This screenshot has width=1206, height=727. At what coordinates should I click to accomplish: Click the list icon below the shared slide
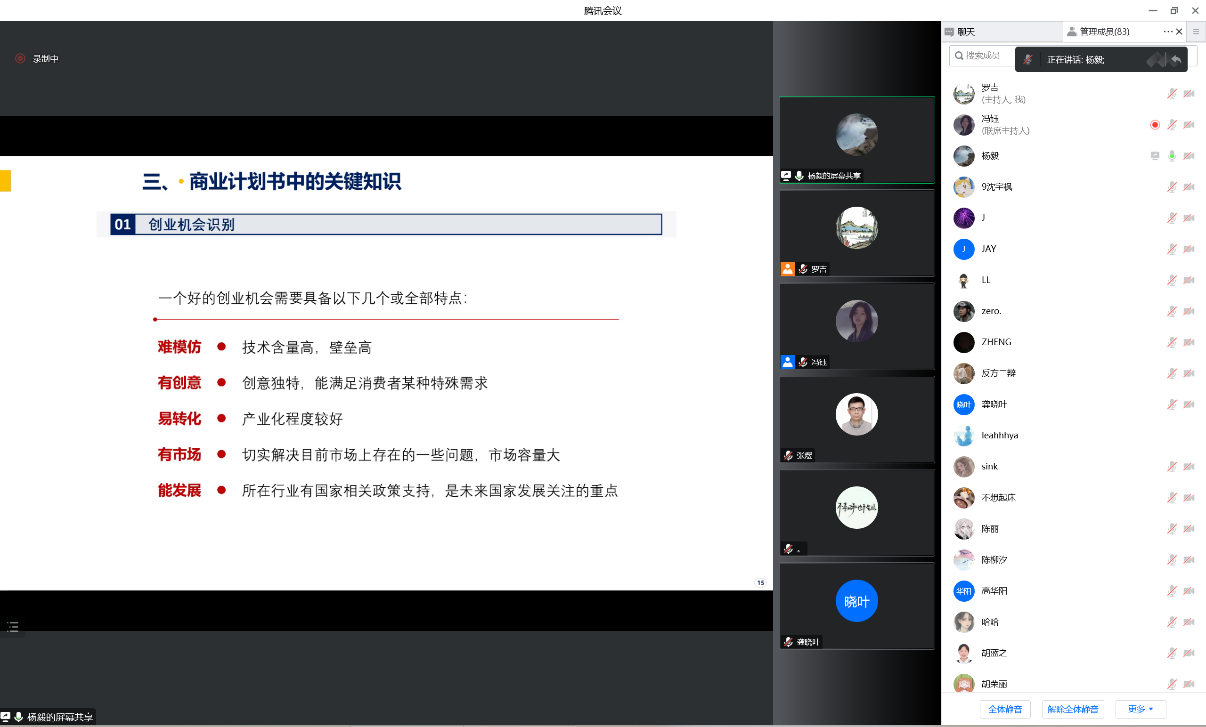click(x=13, y=626)
